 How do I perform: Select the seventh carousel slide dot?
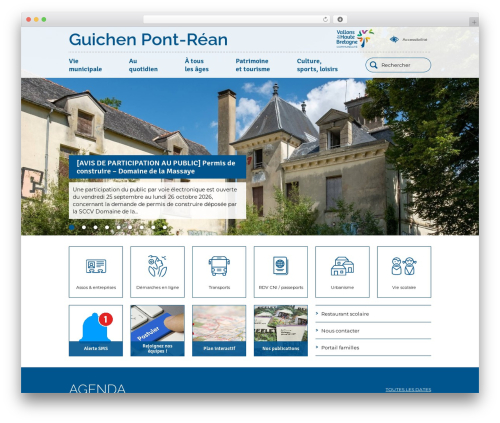click(142, 227)
